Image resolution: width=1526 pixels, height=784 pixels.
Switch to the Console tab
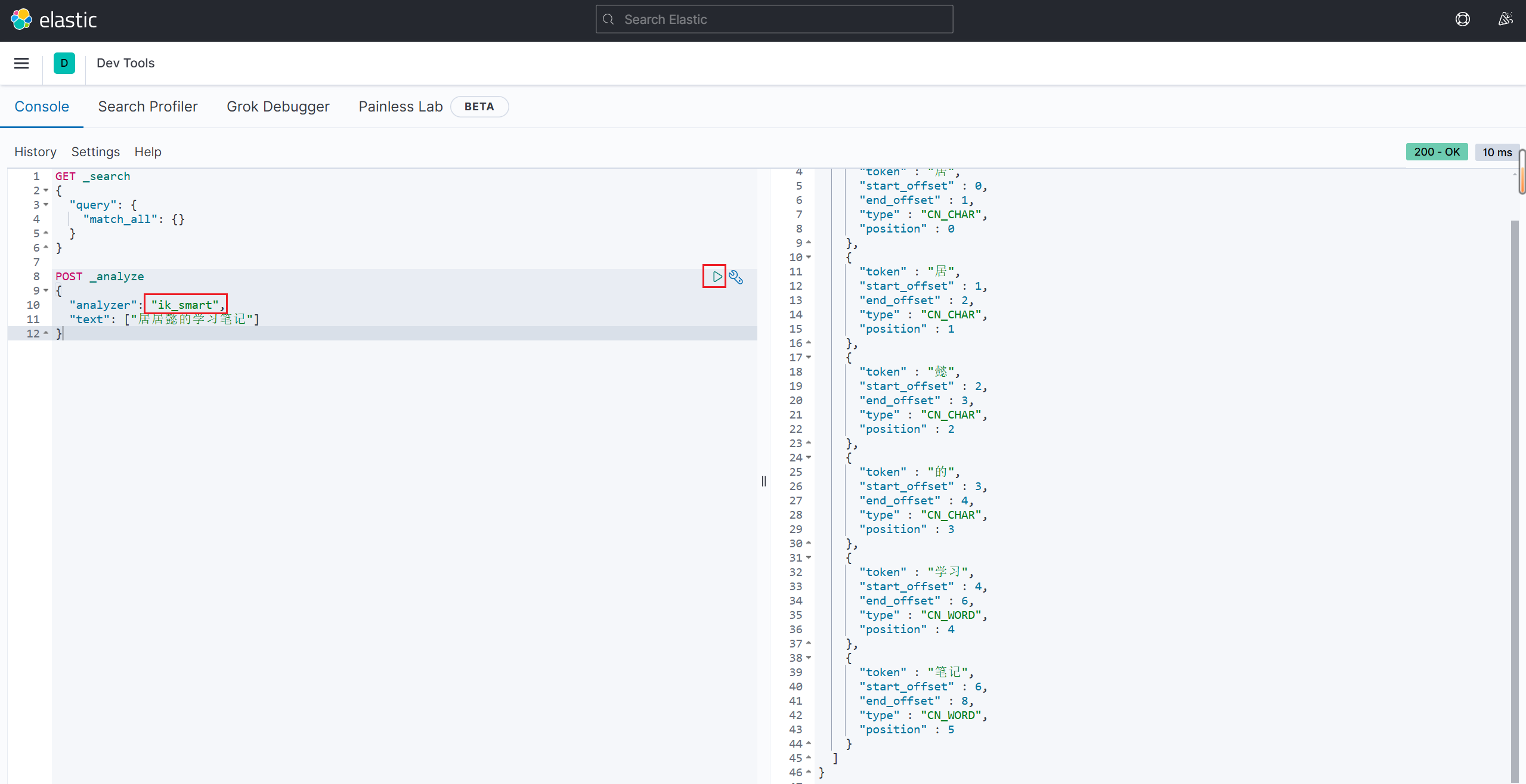pos(42,107)
